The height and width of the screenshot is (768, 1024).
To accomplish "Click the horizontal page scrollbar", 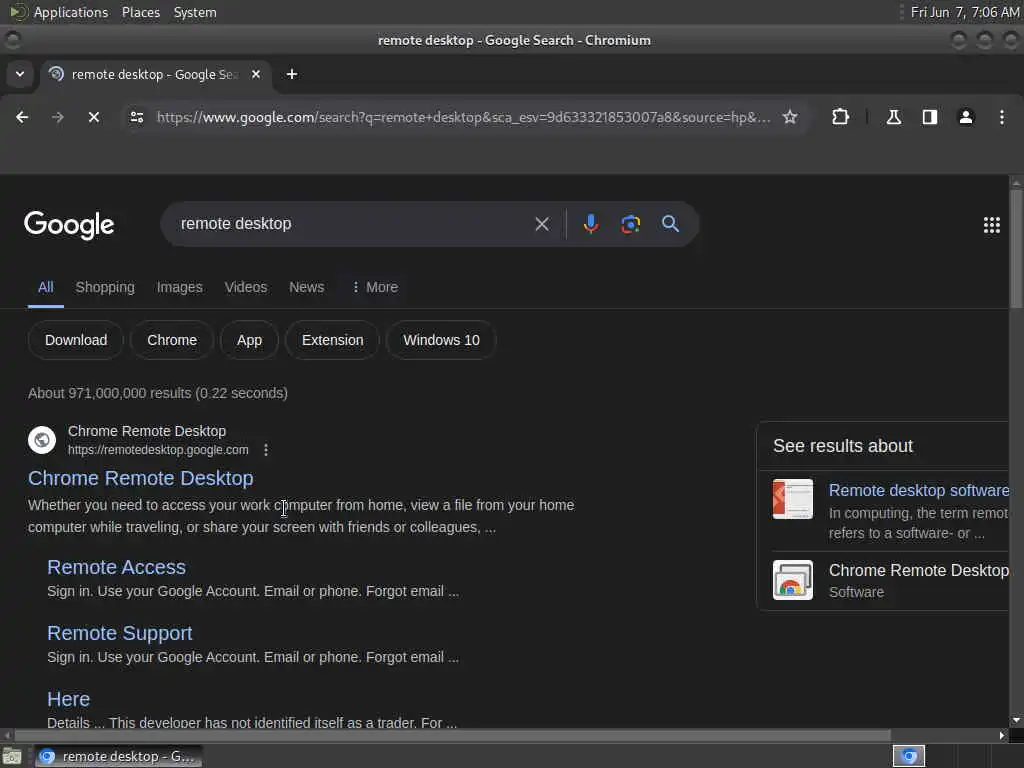I will 452,735.
